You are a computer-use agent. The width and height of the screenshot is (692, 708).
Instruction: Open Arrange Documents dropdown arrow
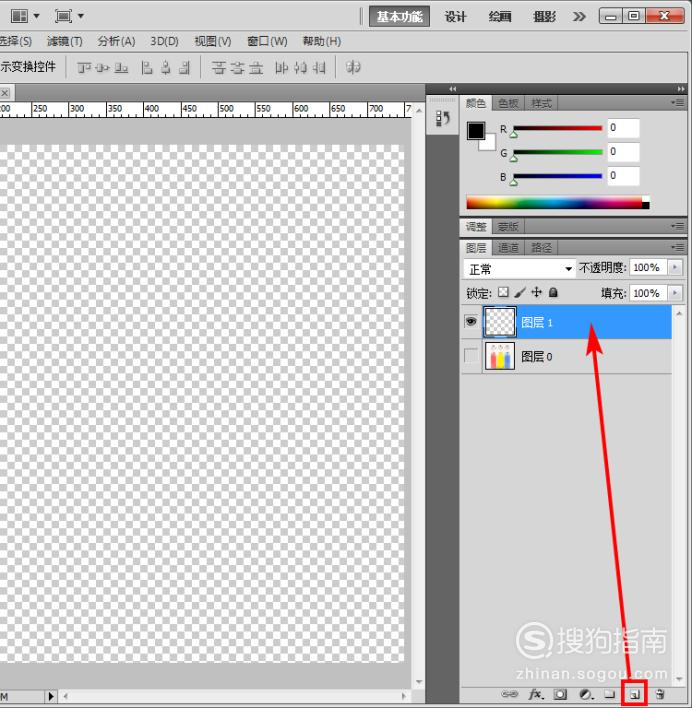tap(37, 16)
